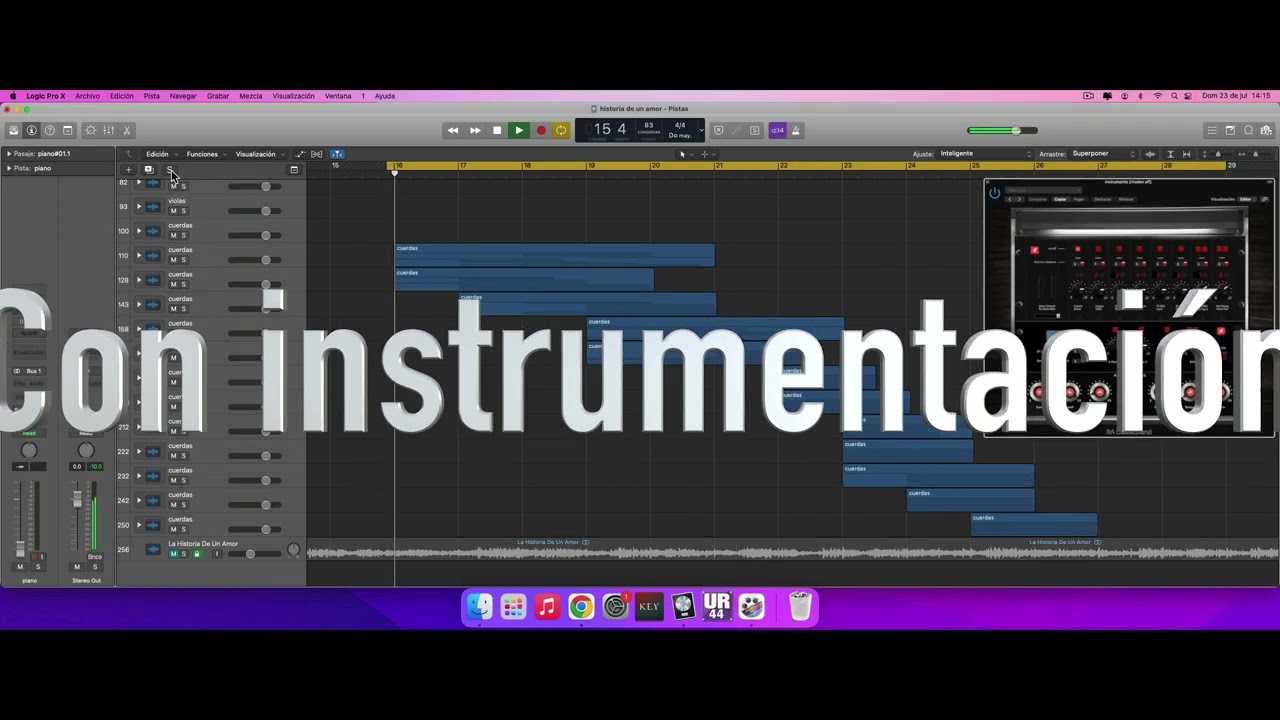1280x720 pixels.
Task: Solo the violas track
Action: pyautogui.click(x=183, y=211)
